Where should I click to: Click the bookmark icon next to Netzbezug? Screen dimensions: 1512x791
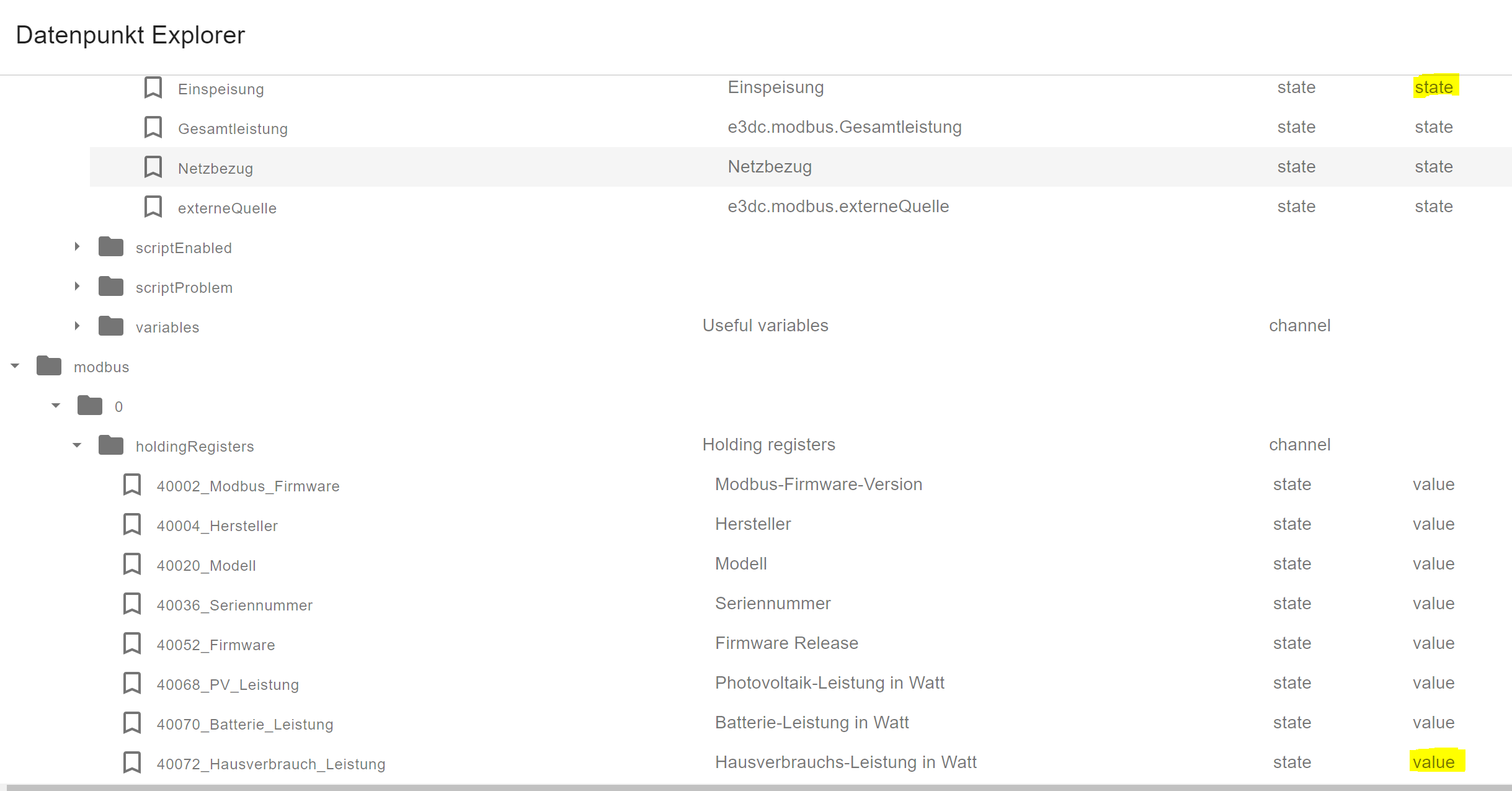153,168
